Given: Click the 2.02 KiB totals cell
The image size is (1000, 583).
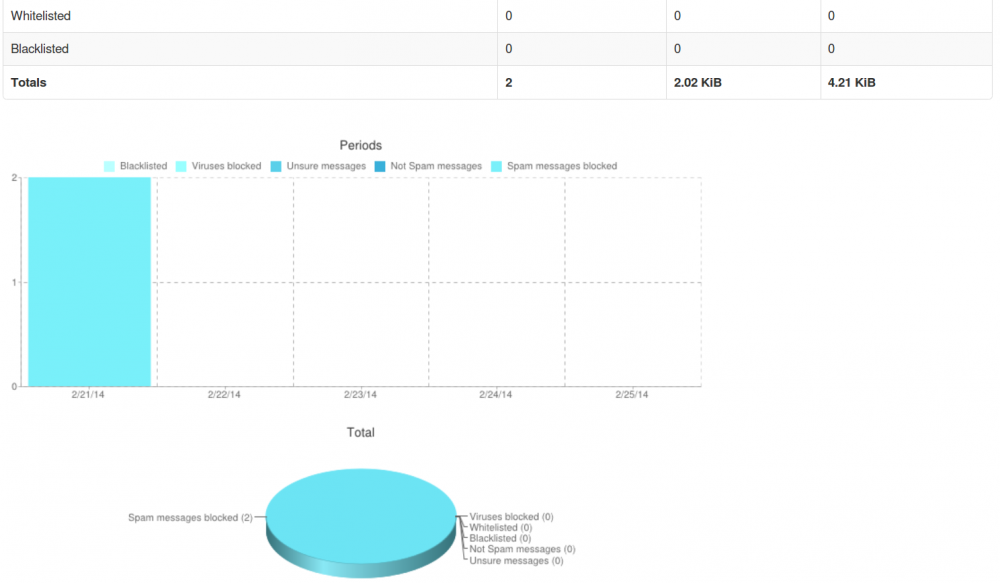Looking at the screenshot, I should click(698, 83).
